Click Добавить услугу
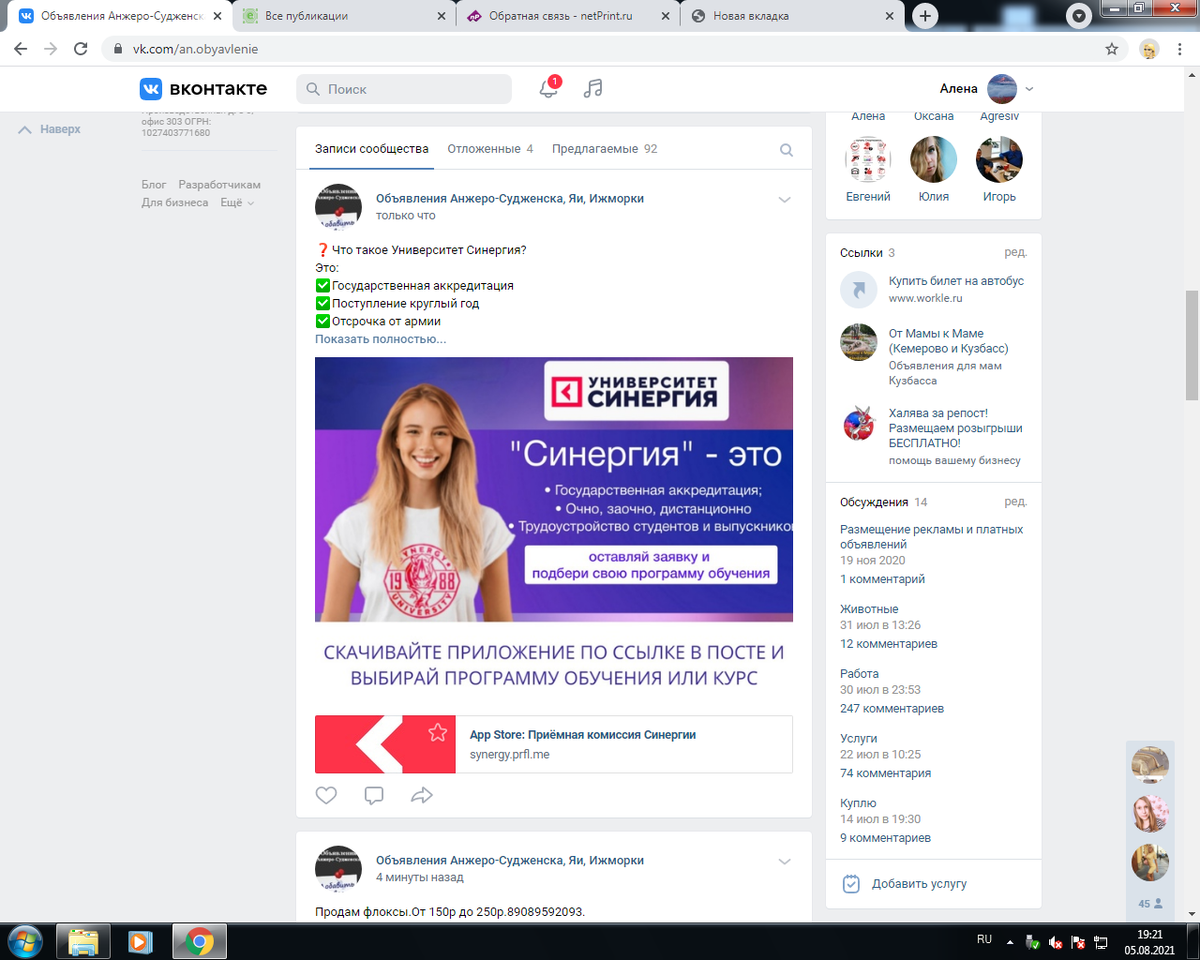 point(919,884)
